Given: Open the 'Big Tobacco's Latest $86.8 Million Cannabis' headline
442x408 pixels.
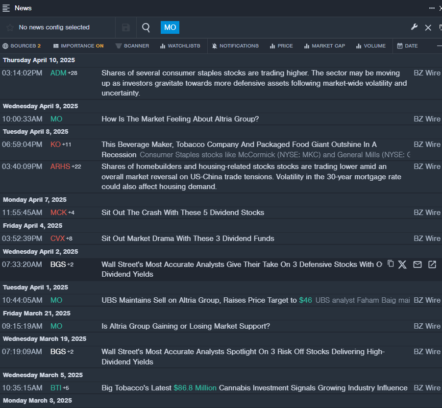Looking at the screenshot, I should point(254,388).
